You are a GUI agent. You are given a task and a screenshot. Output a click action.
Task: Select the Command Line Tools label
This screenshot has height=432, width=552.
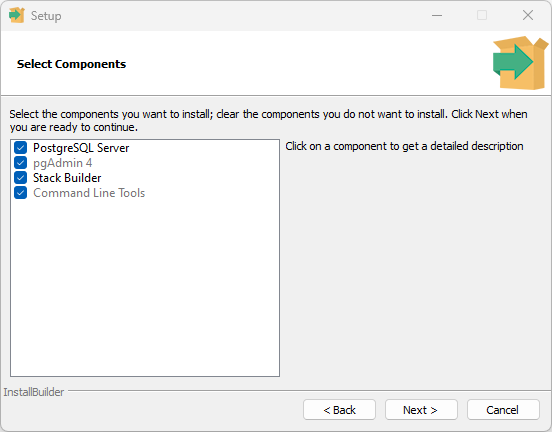(89, 193)
